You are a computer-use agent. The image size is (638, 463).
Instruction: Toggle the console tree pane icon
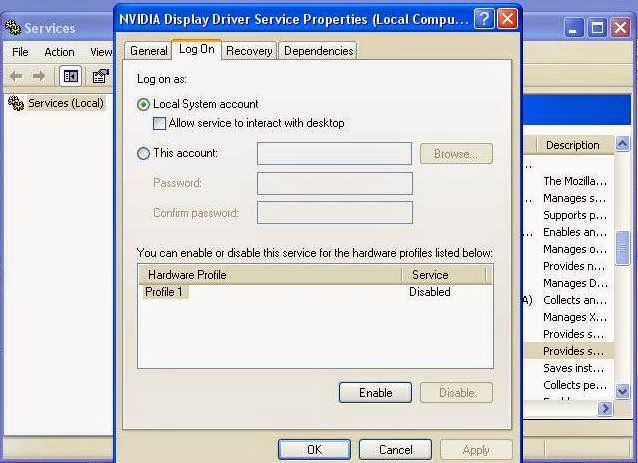70,76
